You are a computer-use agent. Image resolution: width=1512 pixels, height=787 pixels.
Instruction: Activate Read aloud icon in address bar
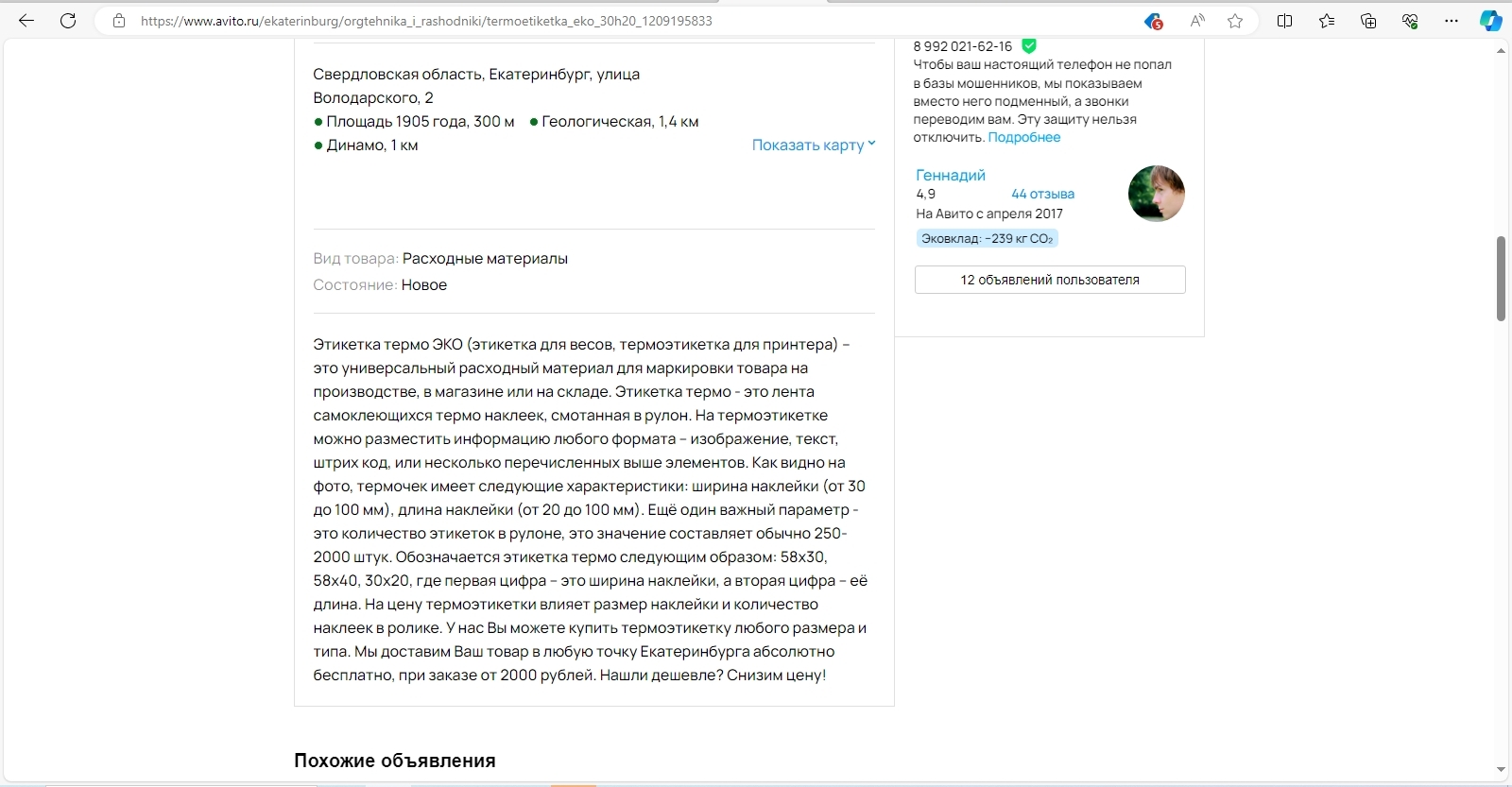tap(1197, 21)
